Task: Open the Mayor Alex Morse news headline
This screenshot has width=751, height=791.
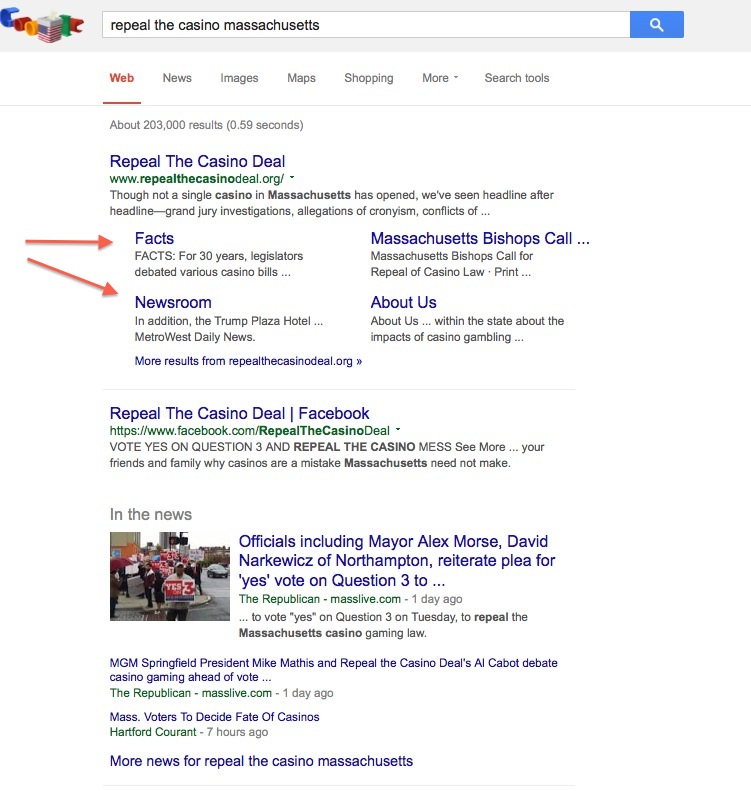Action: [397, 560]
